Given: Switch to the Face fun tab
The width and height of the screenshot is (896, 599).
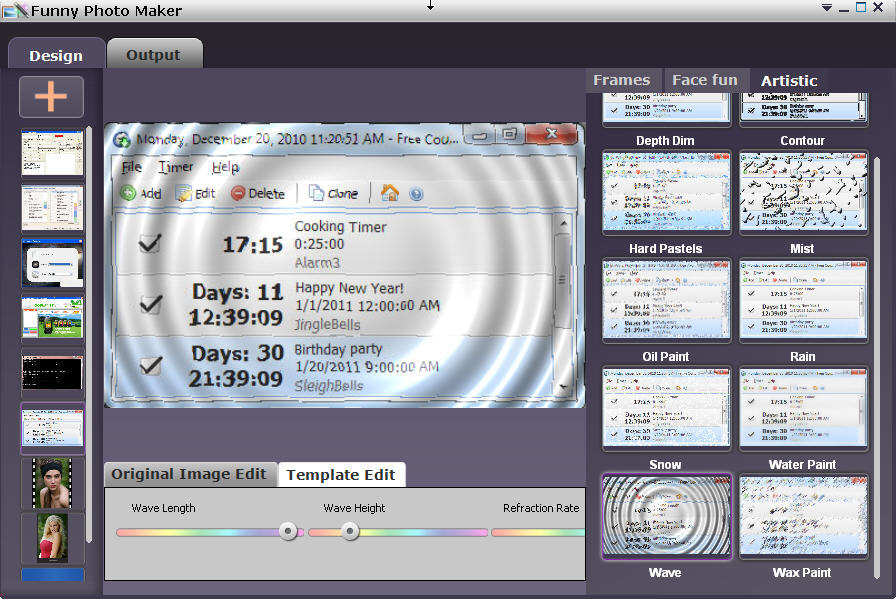Looking at the screenshot, I should click(705, 80).
